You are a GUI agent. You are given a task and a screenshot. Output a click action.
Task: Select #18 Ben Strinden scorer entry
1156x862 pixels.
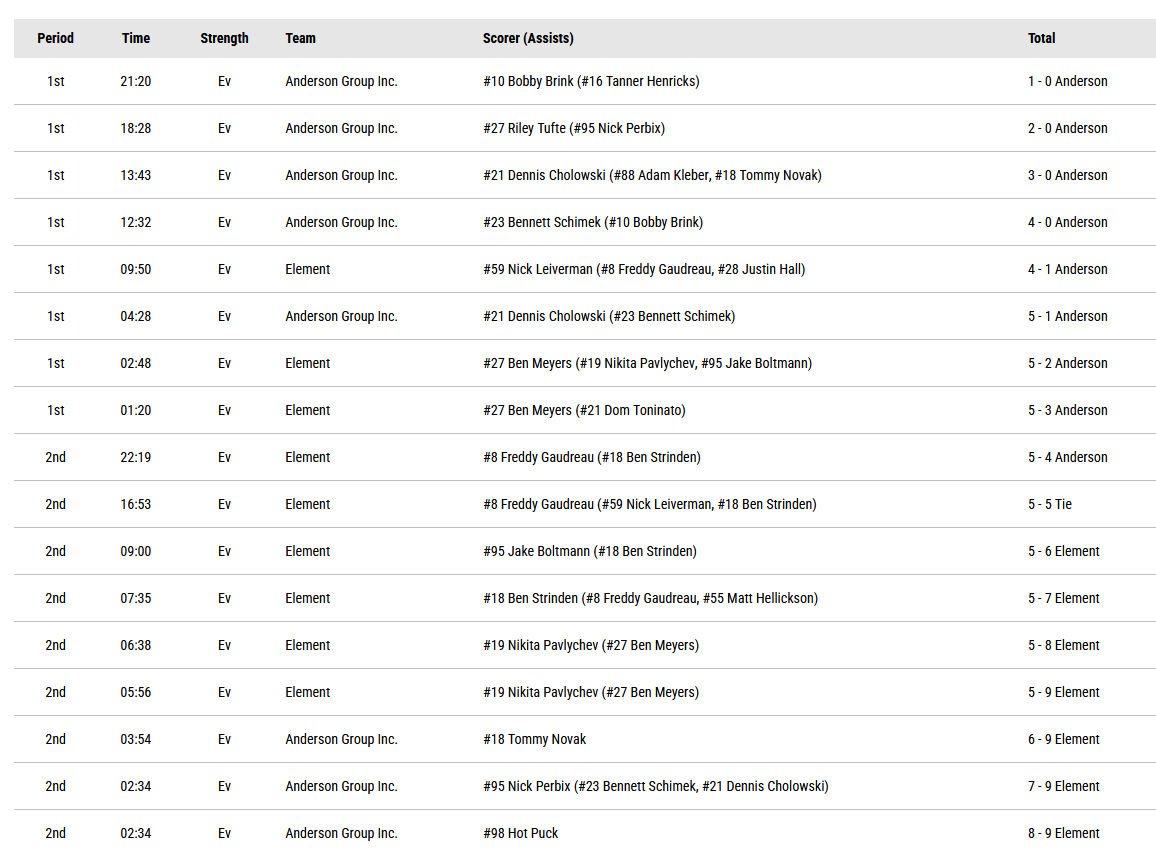click(x=650, y=598)
